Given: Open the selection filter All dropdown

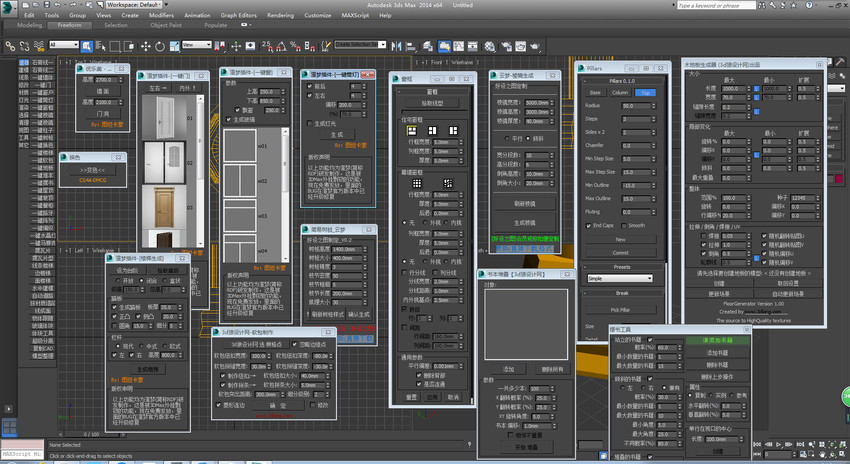Looking at the screenshot, I should pos(64,44).
